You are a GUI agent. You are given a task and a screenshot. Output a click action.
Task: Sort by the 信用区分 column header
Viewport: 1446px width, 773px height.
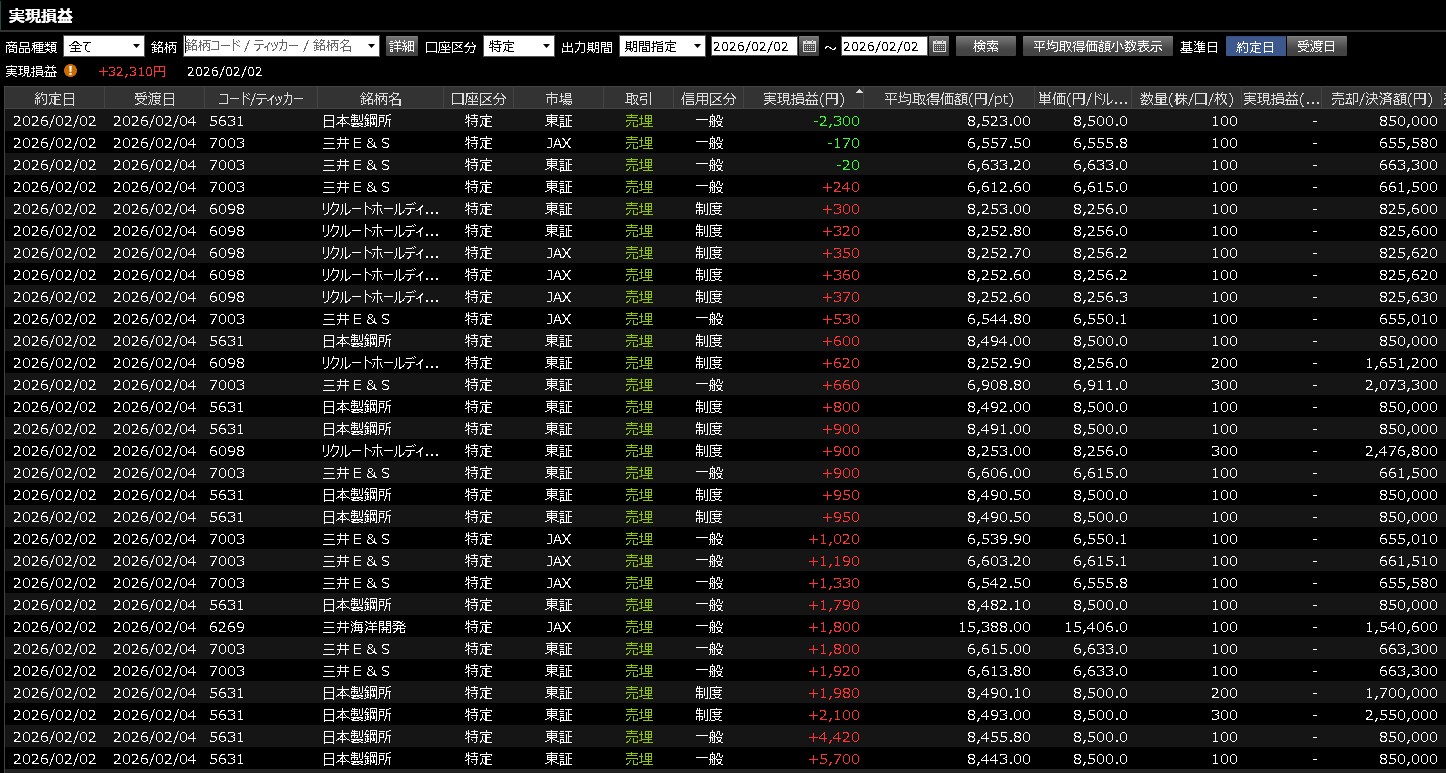(x=709, y=98)
